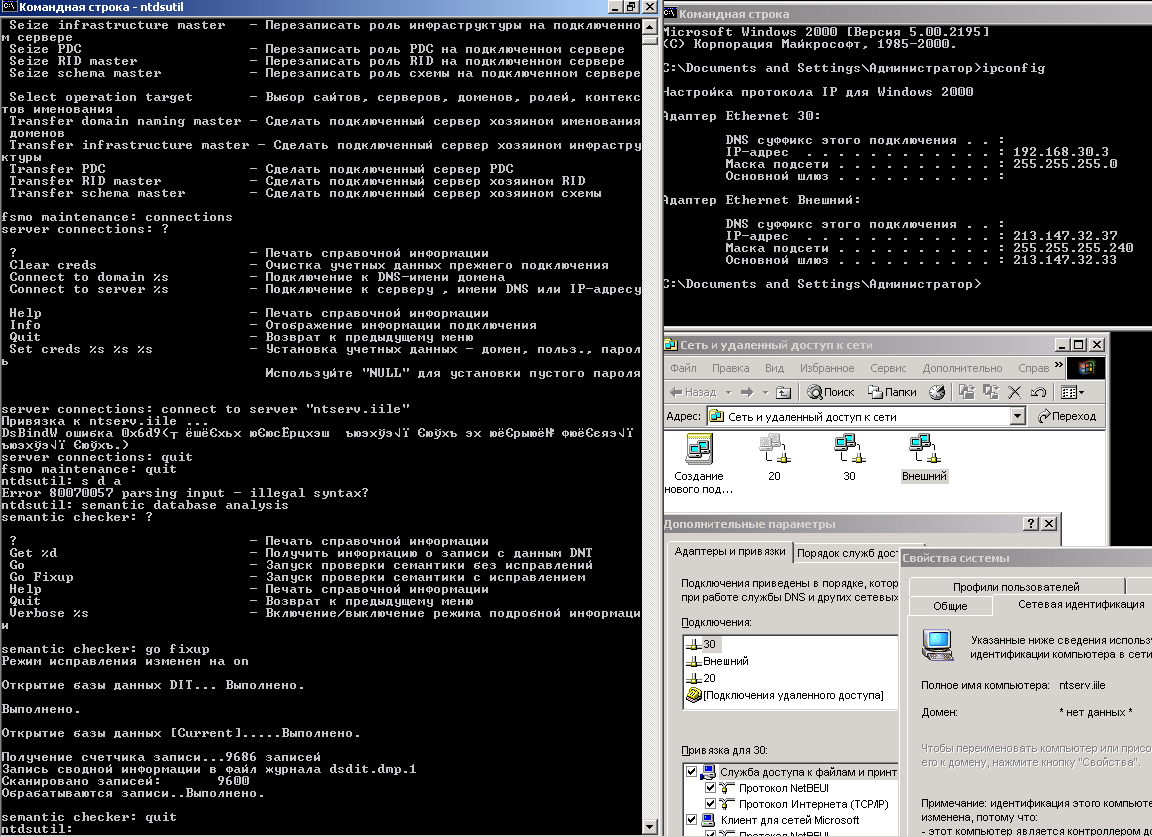Click the folder icon in the address bar

point(716,417)
